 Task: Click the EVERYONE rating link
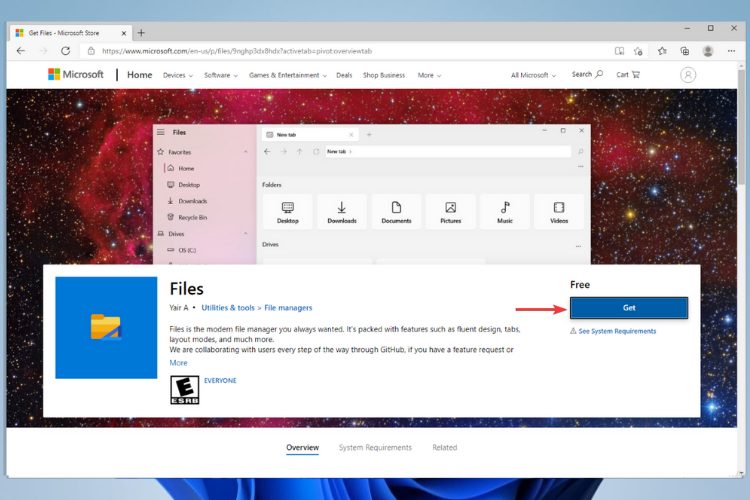click(220, 380)
